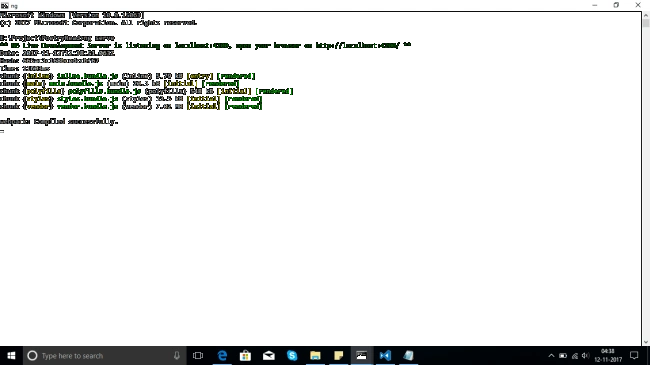This screenshot has height=365, width=650.
Task: Restore down the ng console window
Action: [616, 5]
